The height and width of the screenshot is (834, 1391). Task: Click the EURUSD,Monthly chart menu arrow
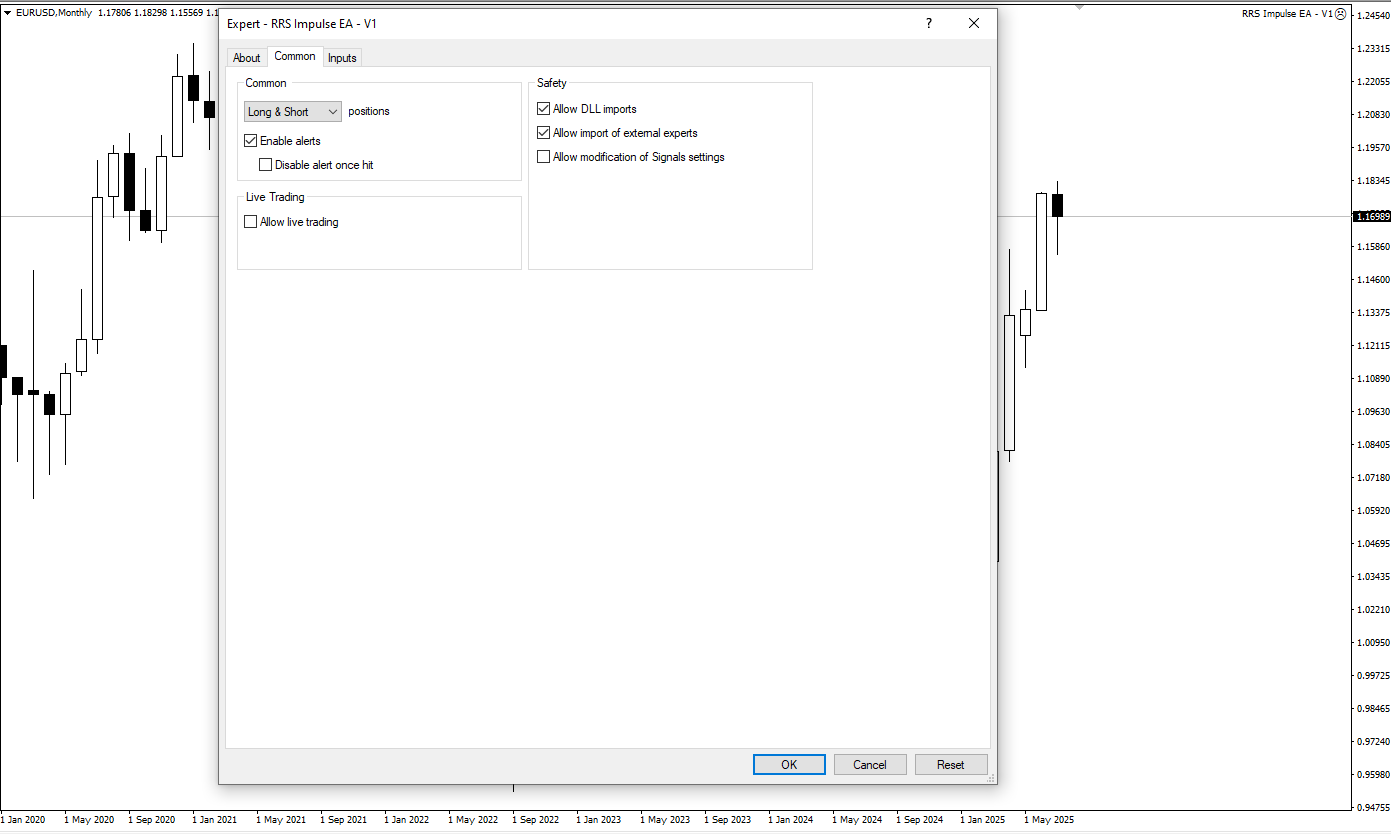tap(8, 13)
